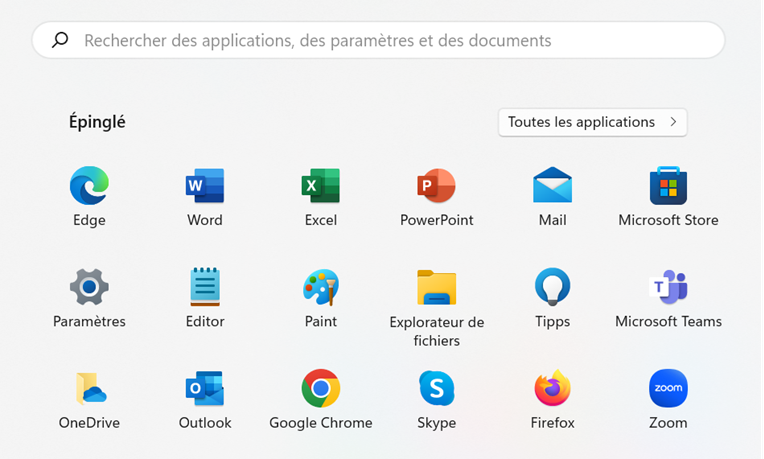Open OneDrive cloud folder app
Image resolution: width=764 pixels, height=459 pixels.
[89, 389]
